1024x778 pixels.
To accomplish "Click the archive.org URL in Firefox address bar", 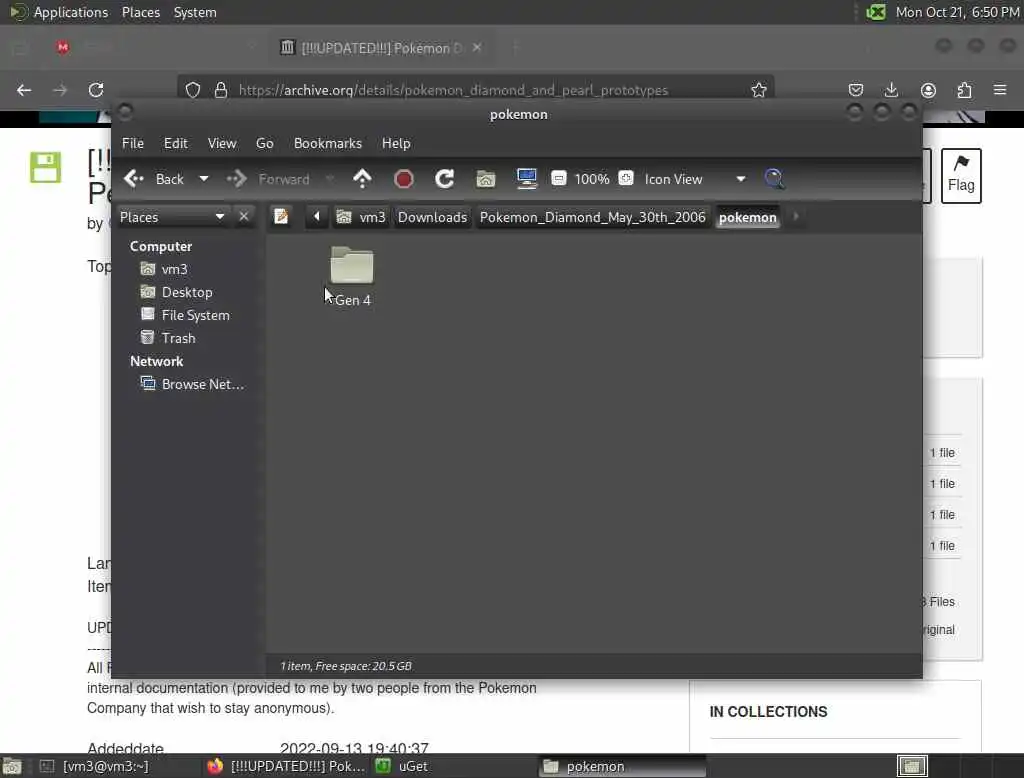I will [x=453, y=90].
